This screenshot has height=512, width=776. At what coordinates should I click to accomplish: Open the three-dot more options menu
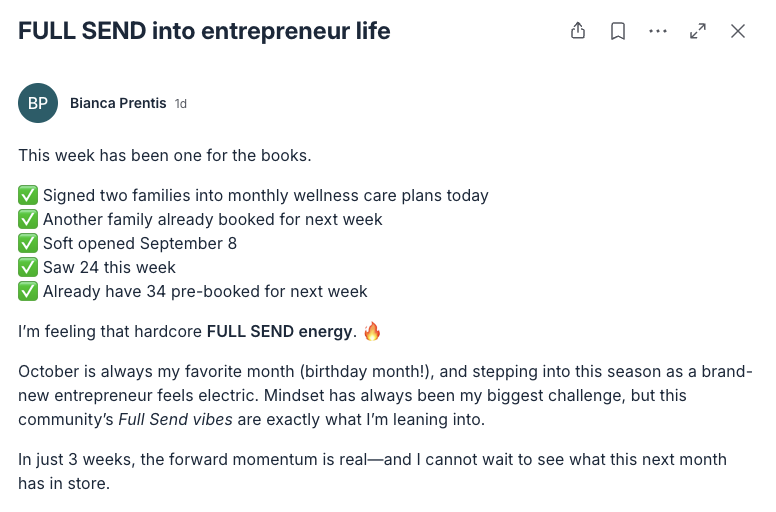(658, 31)
